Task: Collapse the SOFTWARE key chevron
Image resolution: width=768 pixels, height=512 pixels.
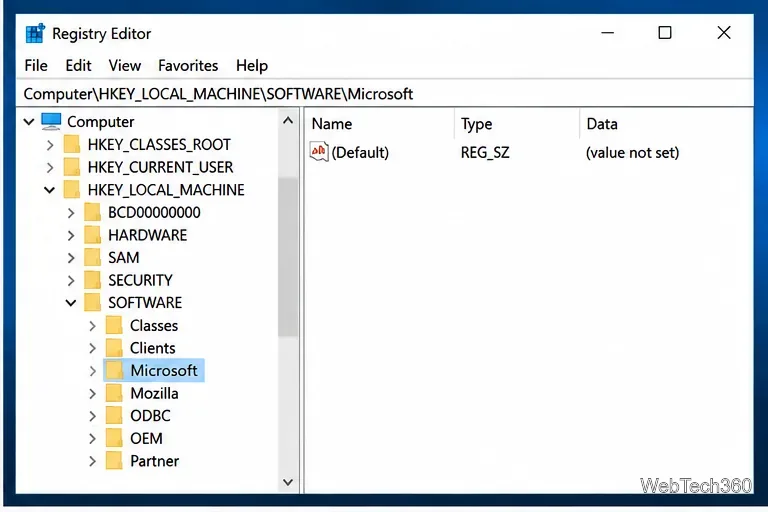Action: click(71, 303)
